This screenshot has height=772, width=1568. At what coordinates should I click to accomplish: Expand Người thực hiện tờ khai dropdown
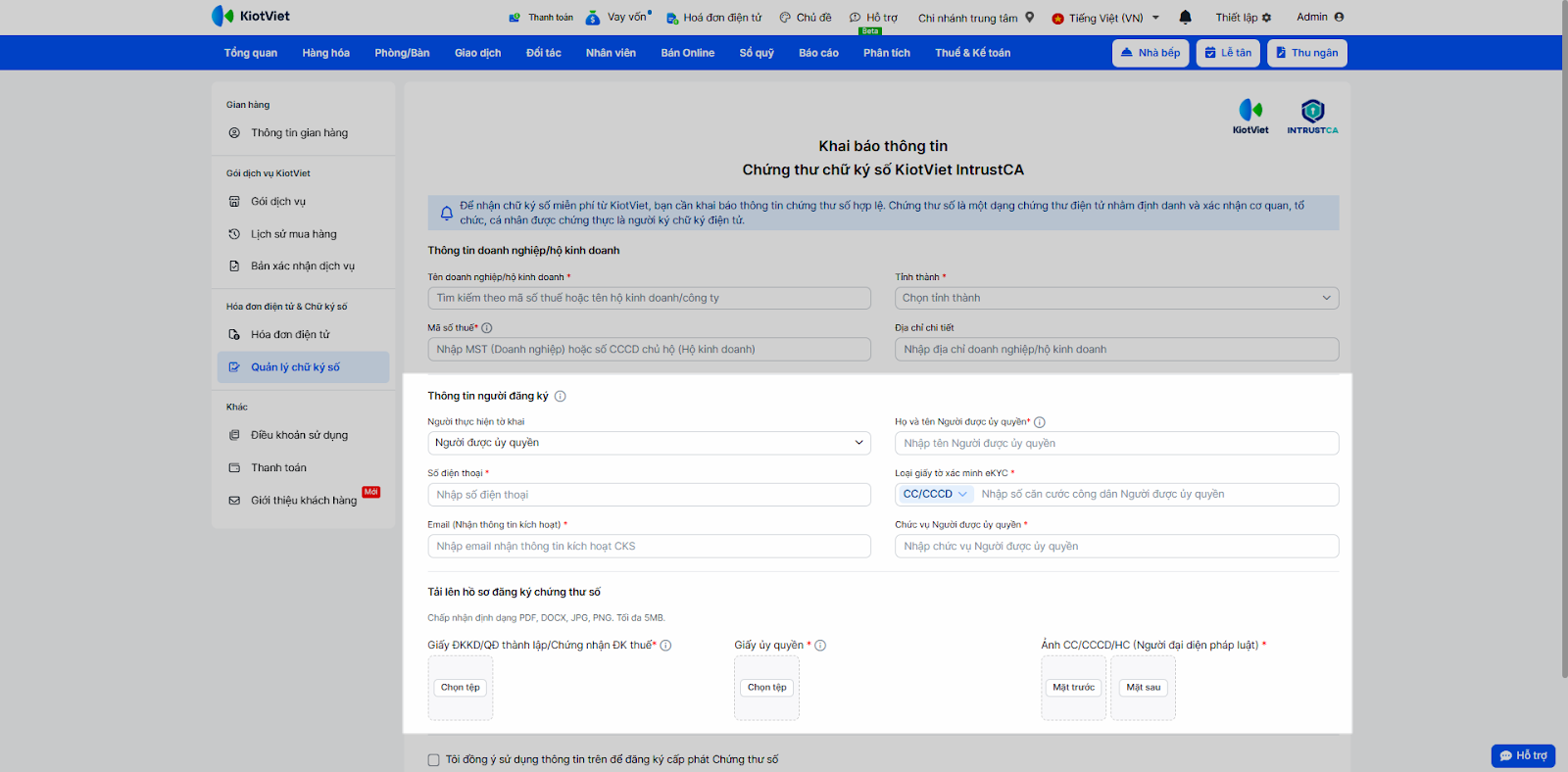[649, 443]
